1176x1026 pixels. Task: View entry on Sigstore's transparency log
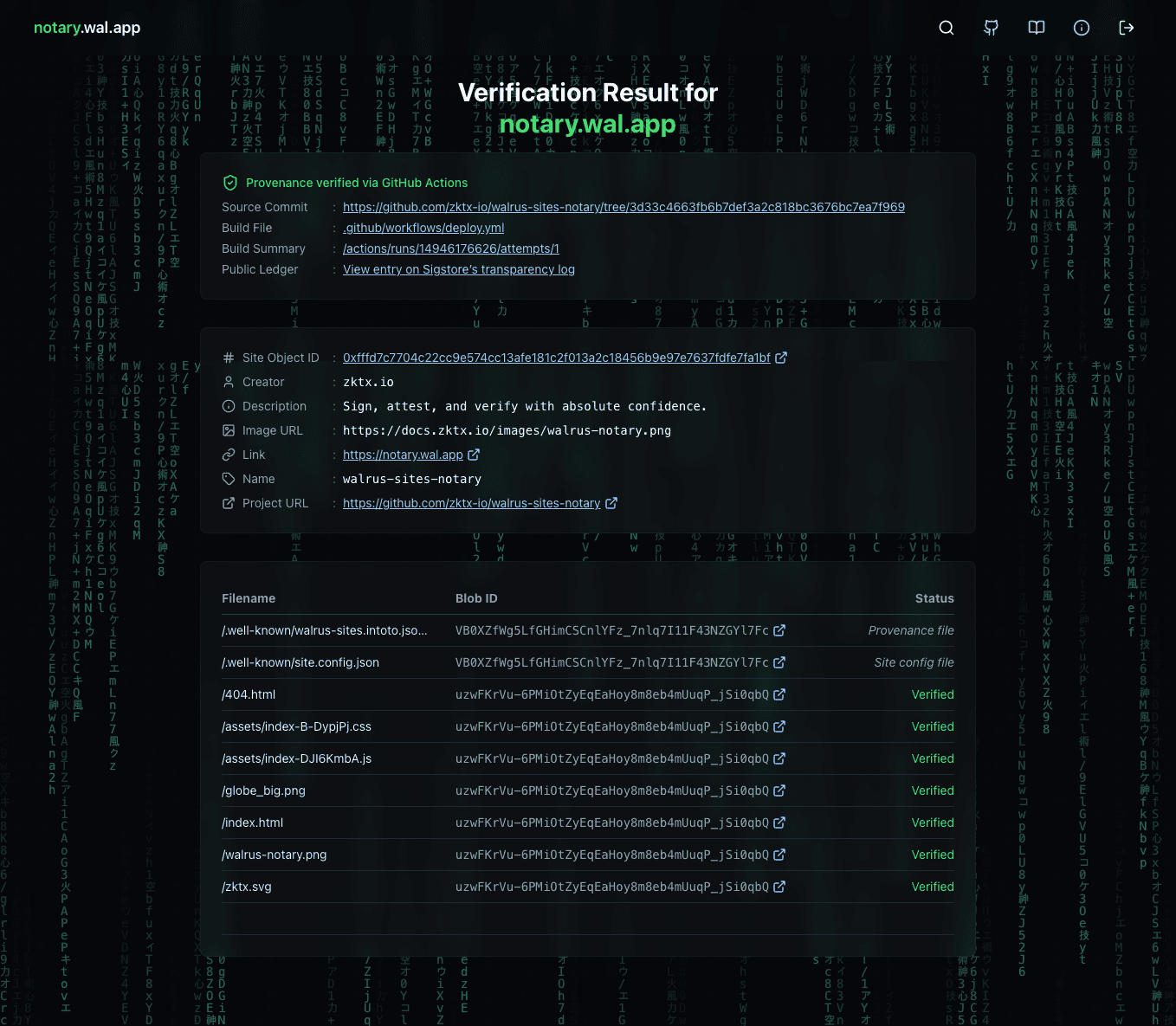(459, 269)
